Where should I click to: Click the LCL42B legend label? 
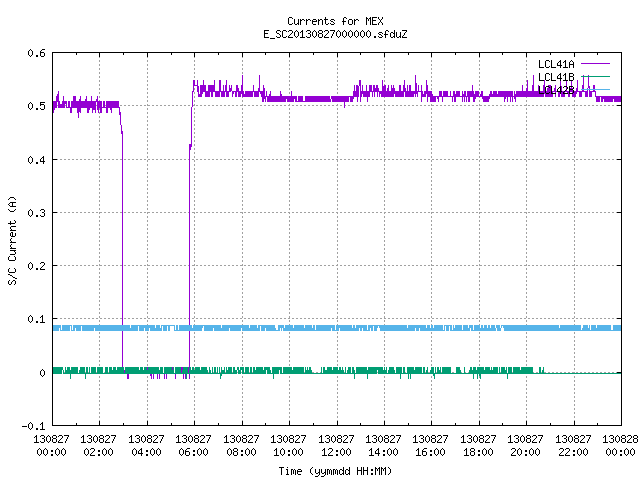coord(556,90)
